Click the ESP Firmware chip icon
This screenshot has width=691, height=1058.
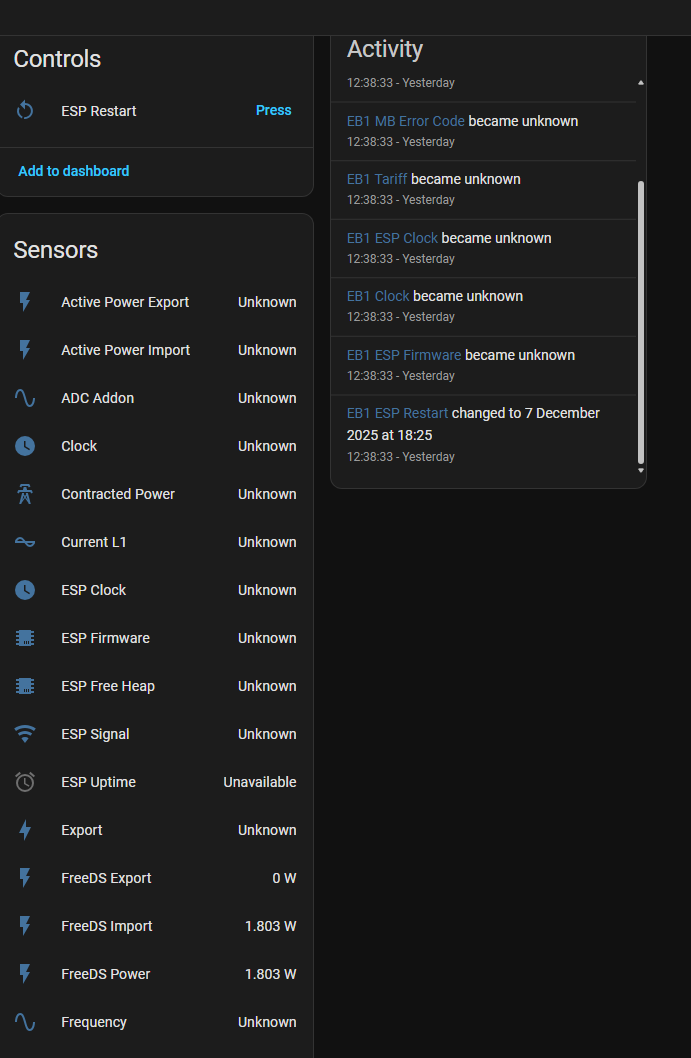[25, 638]
